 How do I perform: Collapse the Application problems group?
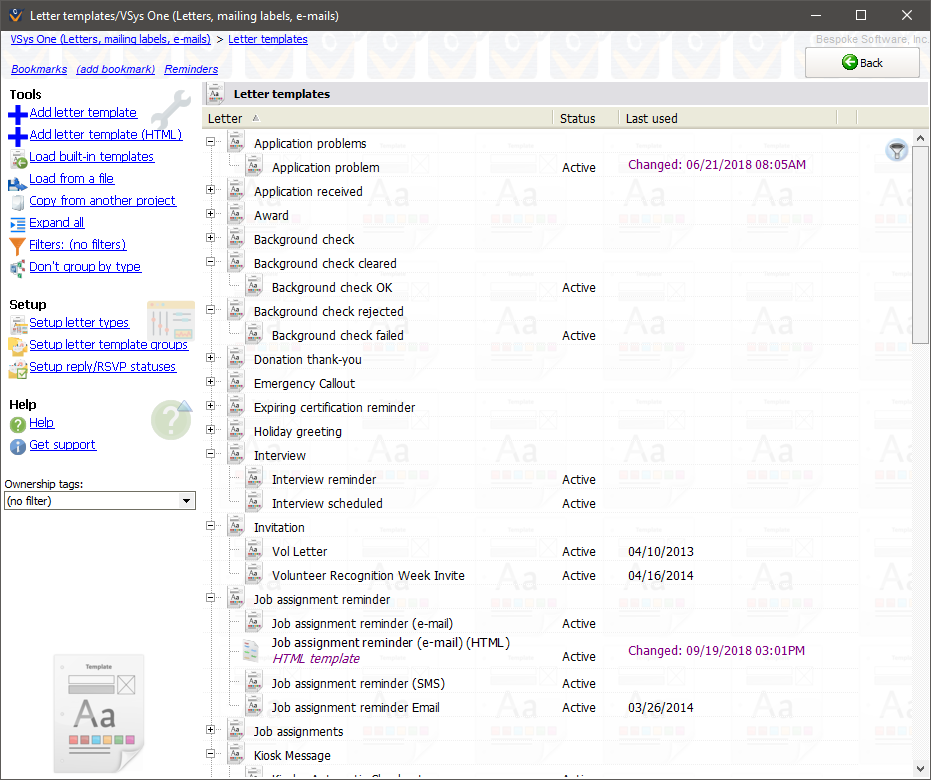208,143
